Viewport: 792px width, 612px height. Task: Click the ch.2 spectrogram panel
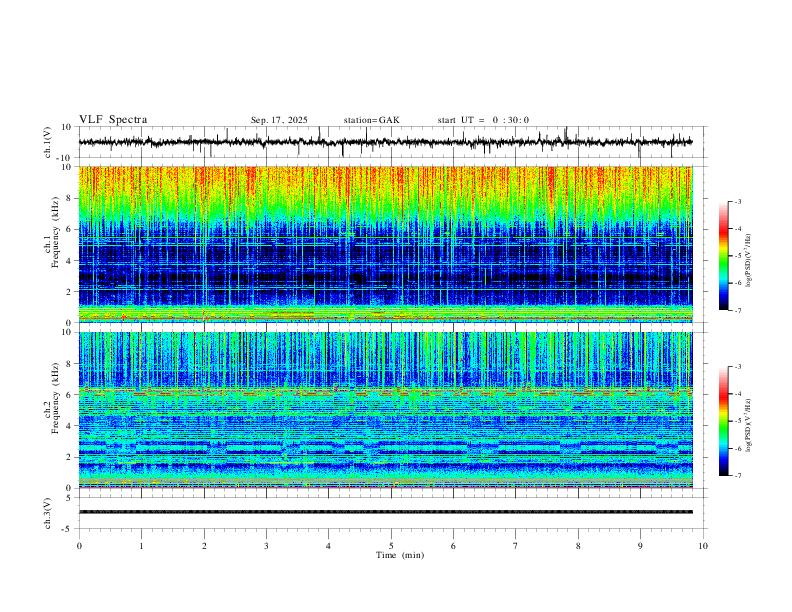pos(385,410)
